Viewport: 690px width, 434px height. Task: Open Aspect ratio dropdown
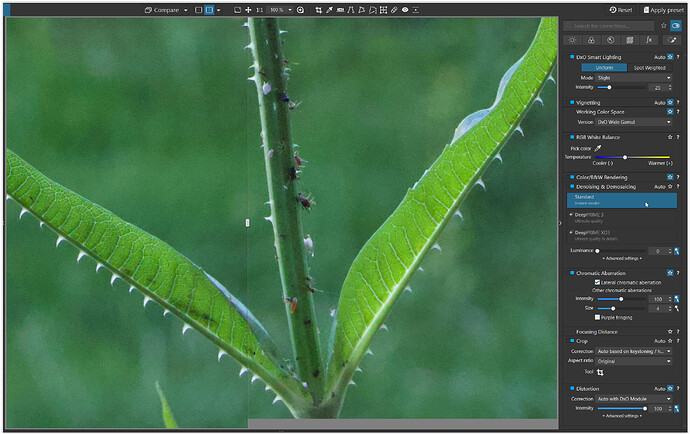pos(634,361)
